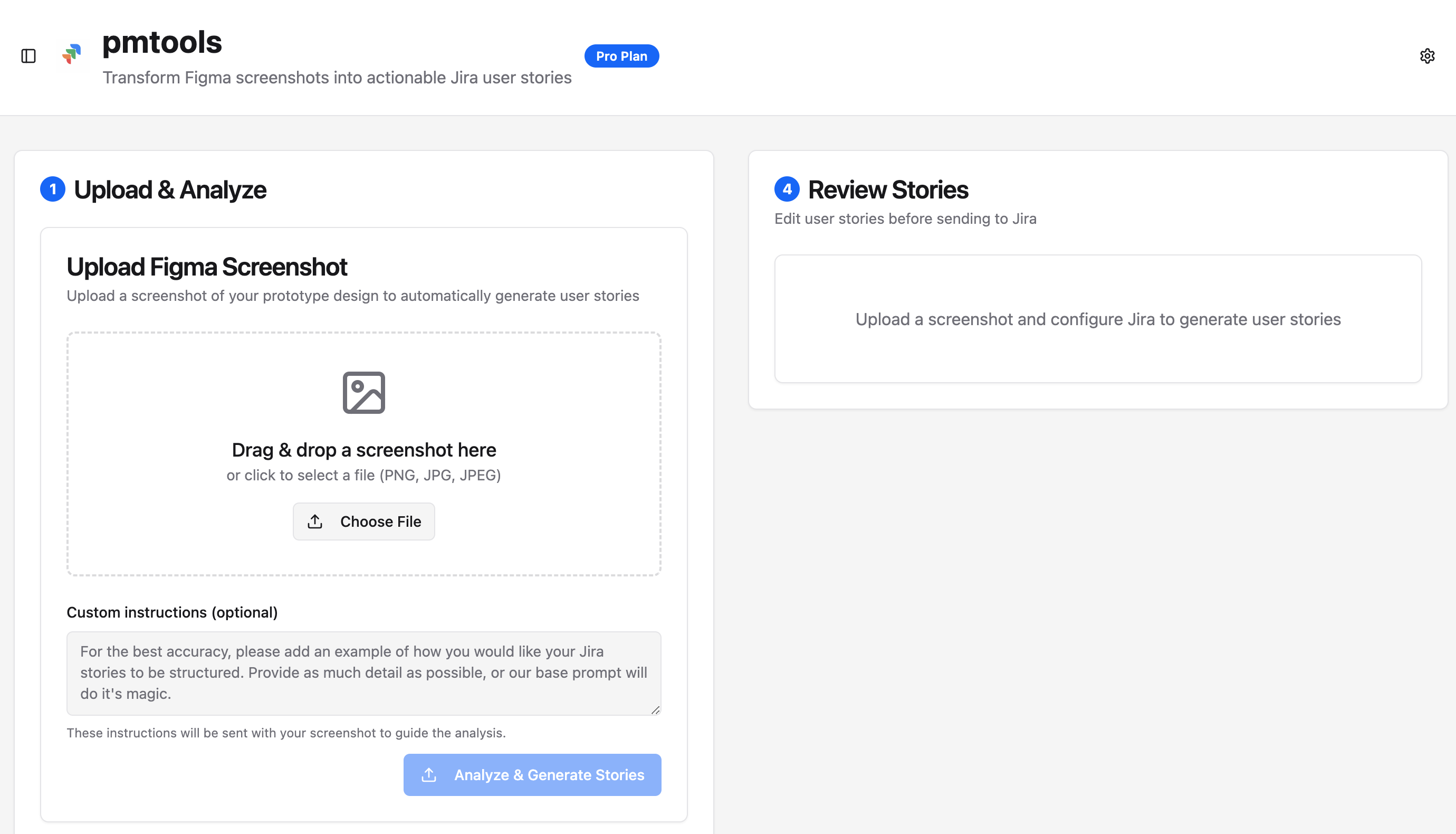Click upload icon on Analyze button
This screenshot has width=1456, height=834.
coord(429,774)
